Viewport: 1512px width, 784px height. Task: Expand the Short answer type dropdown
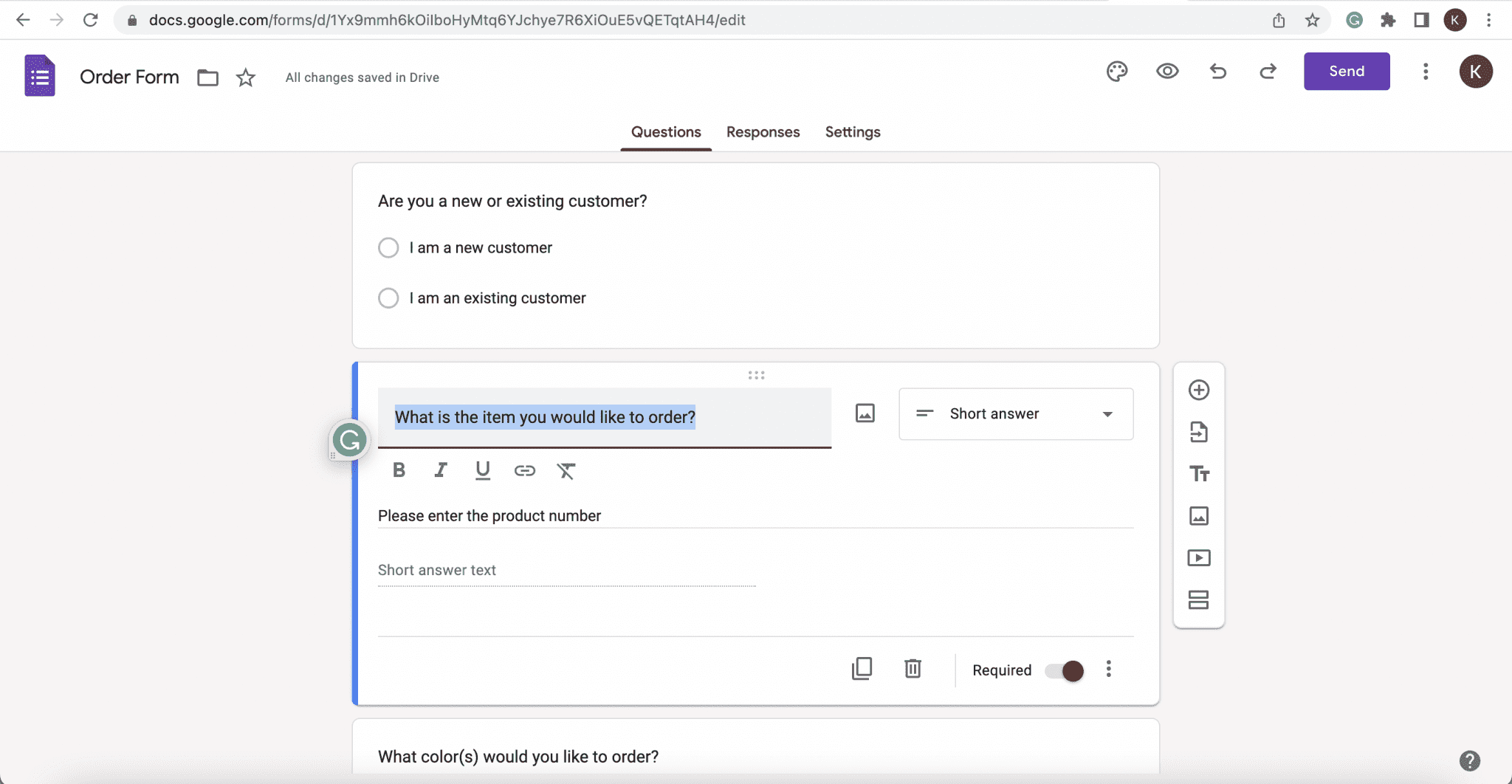[x=1016, y=414]
